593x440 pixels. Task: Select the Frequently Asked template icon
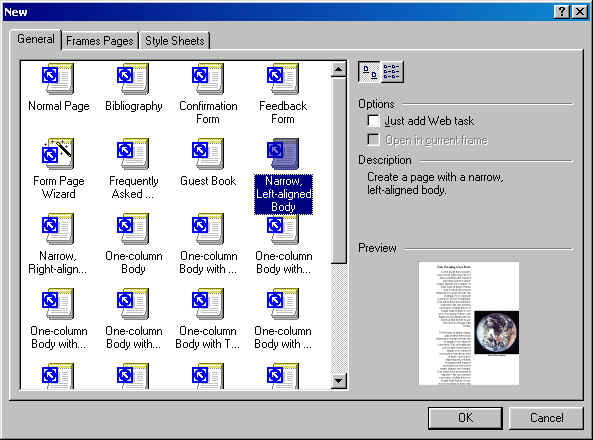133,154
